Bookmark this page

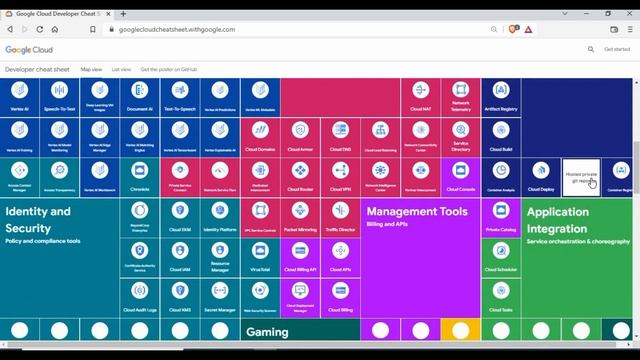click(x=93, y=29)
